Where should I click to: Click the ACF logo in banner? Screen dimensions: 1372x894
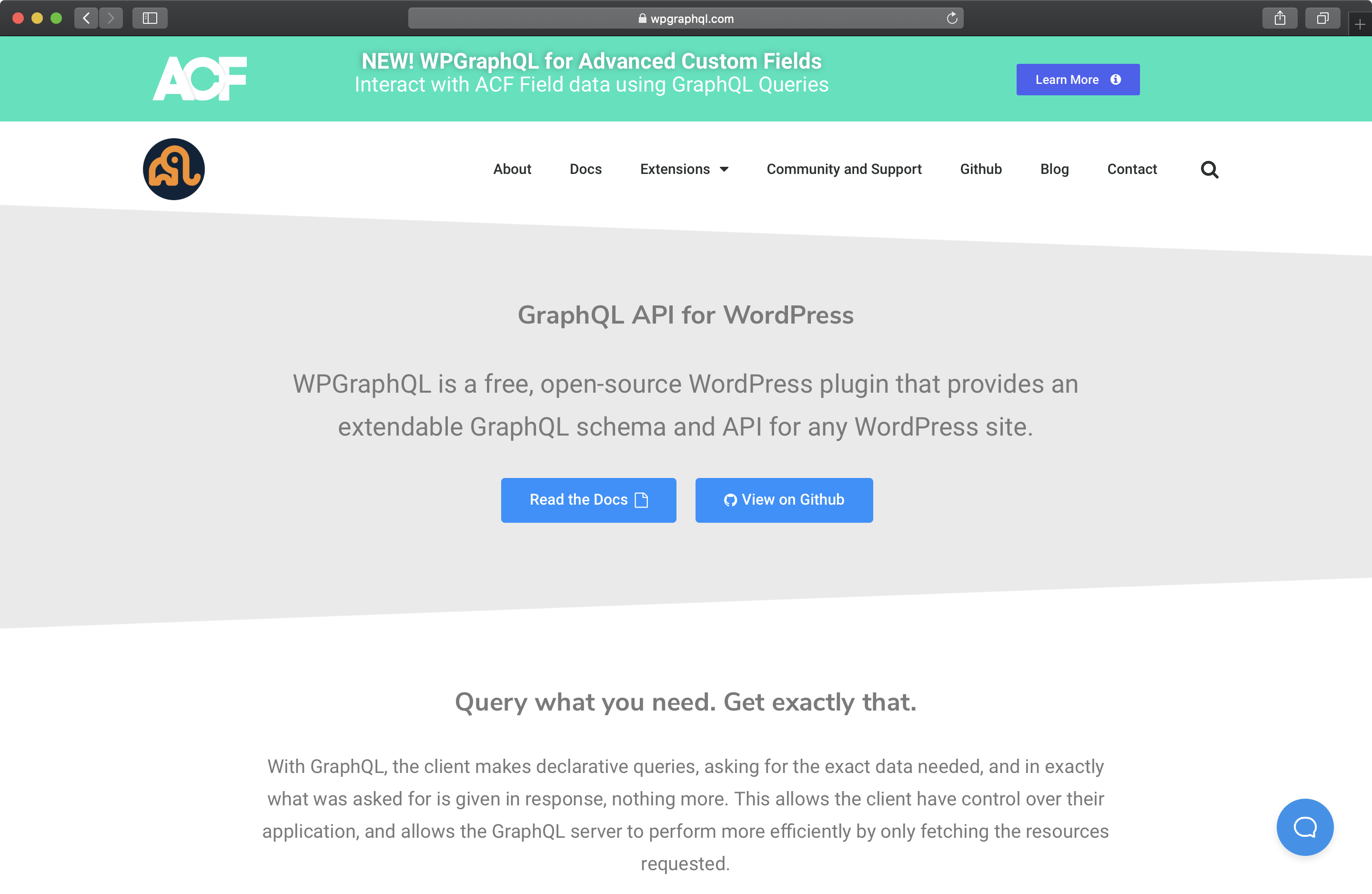(x=200, y=79)
